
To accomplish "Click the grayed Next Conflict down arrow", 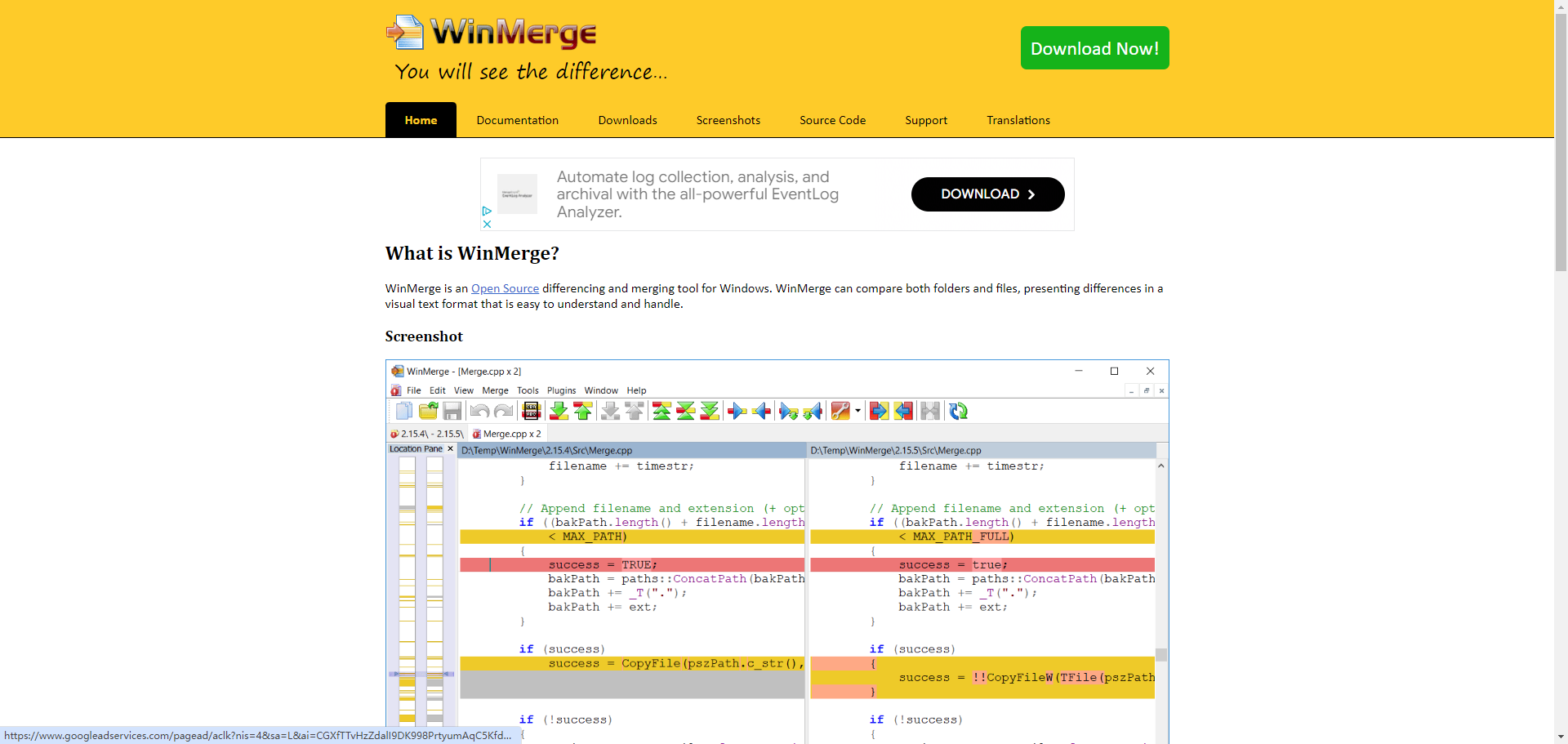I will pos(610,411).
